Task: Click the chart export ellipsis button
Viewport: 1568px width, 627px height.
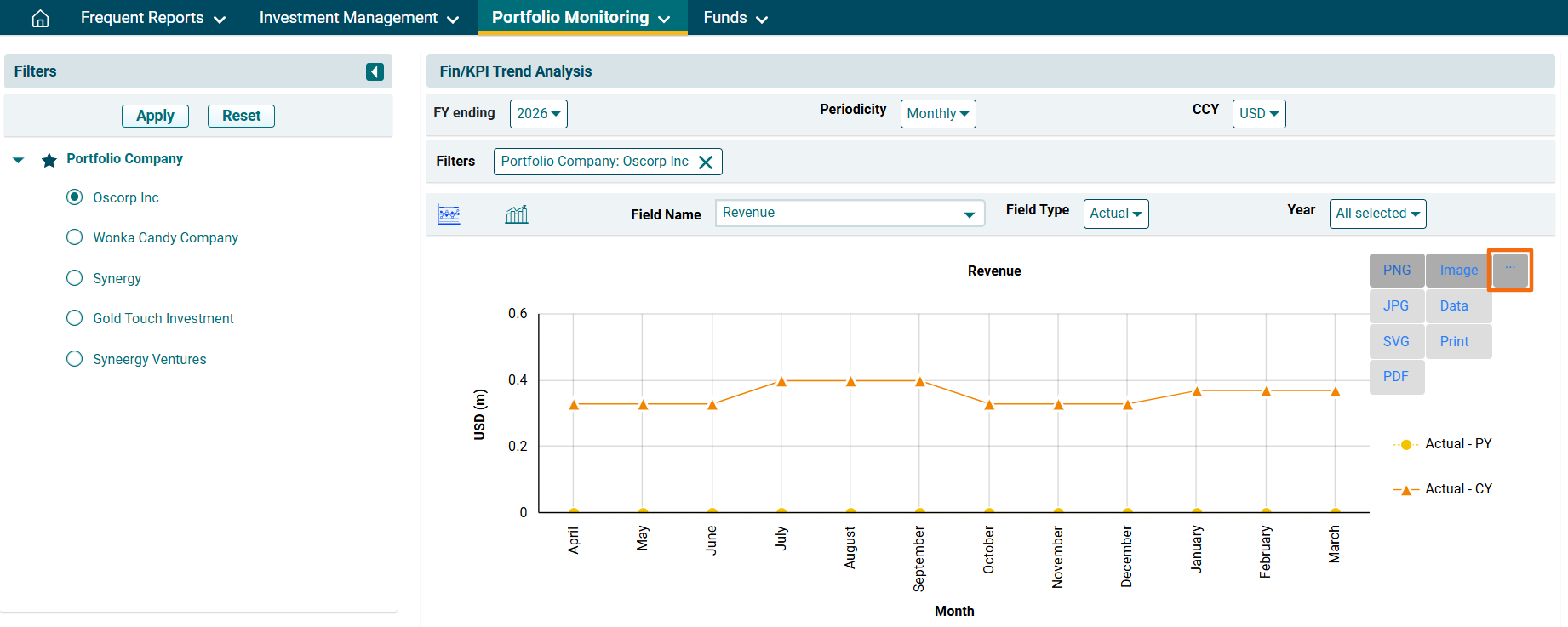Action: pyautogui.click(x=1509, y=270)
